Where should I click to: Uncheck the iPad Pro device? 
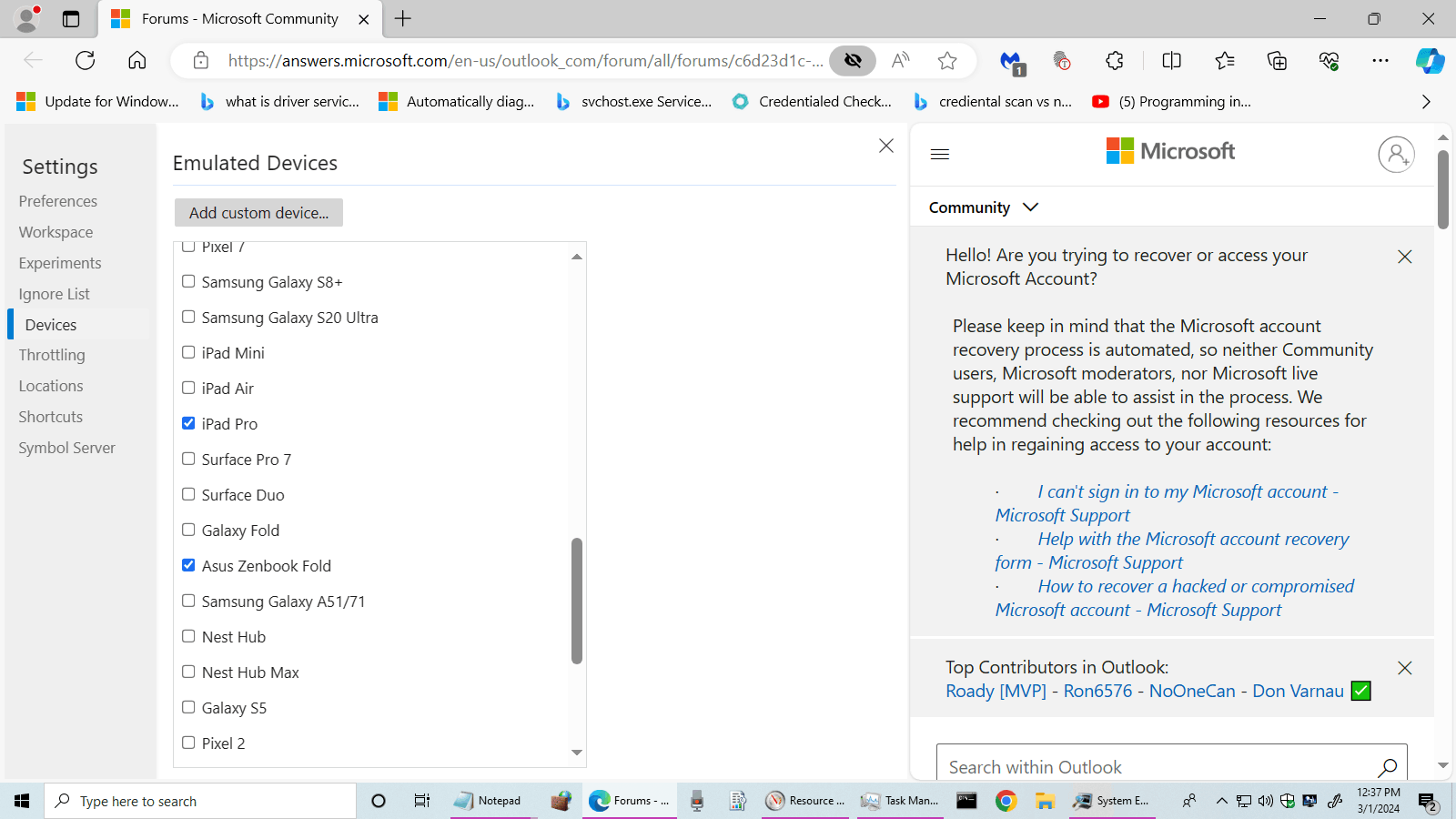(x=188, y=423)
